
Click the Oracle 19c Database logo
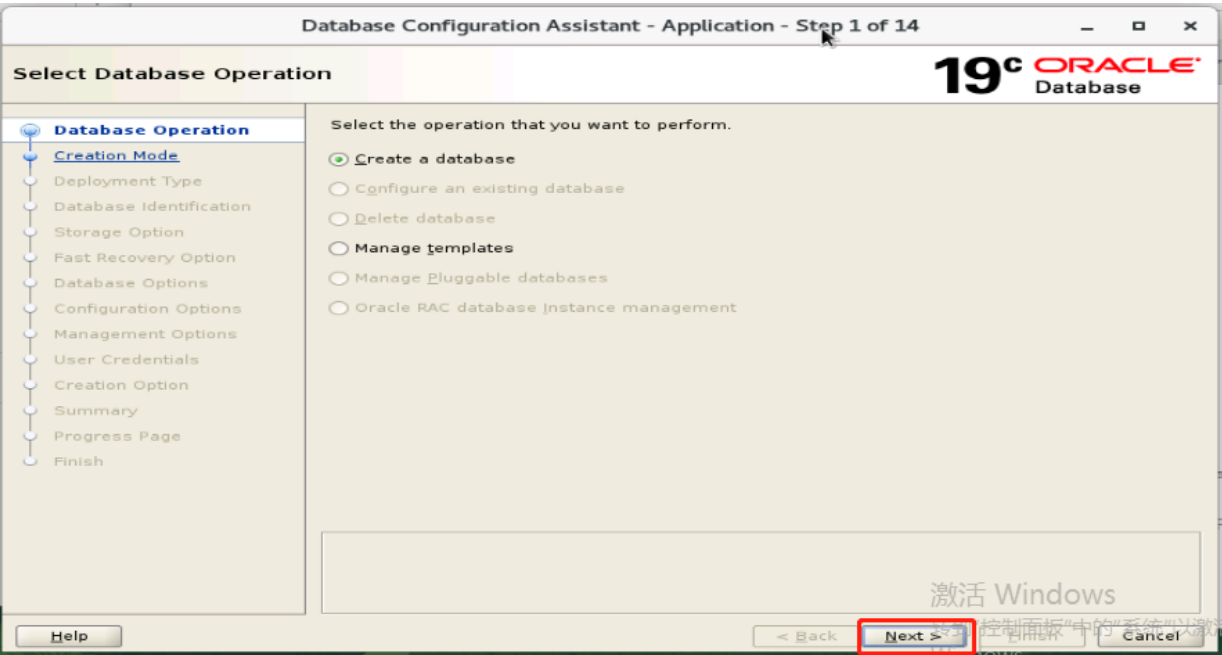tap(1066, 75)
